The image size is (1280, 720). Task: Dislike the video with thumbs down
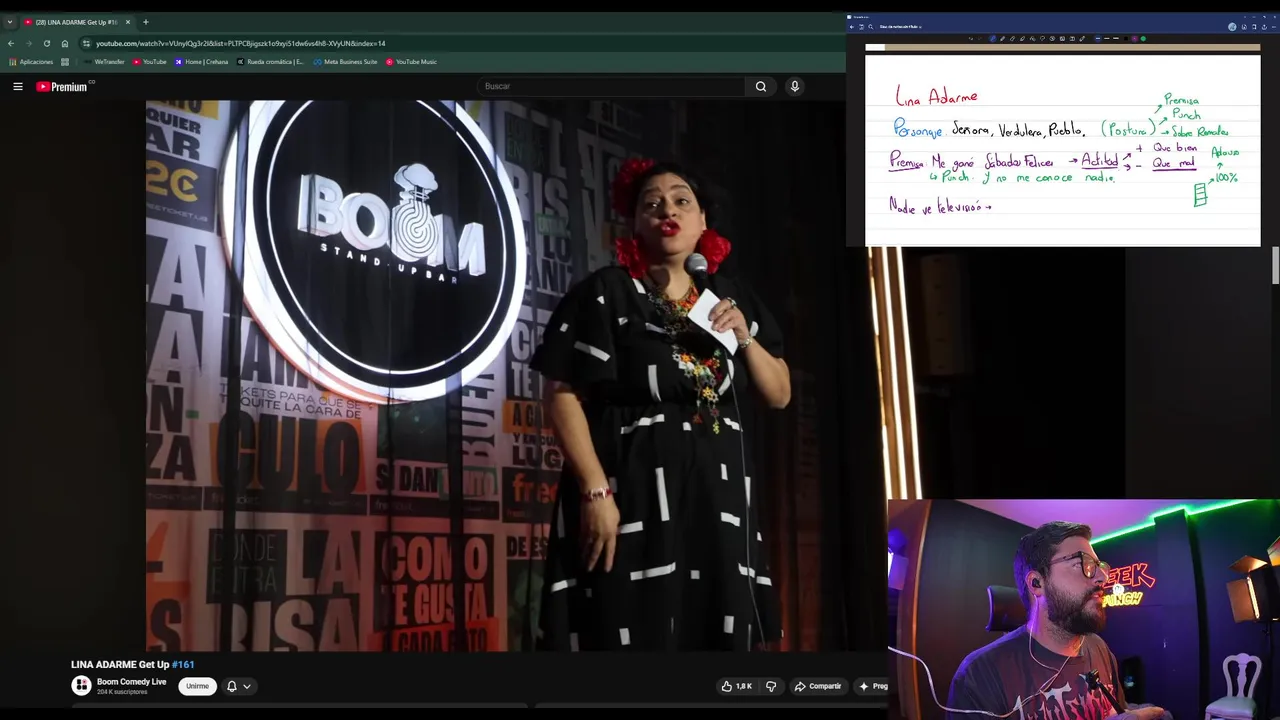[x=771, y=686]
